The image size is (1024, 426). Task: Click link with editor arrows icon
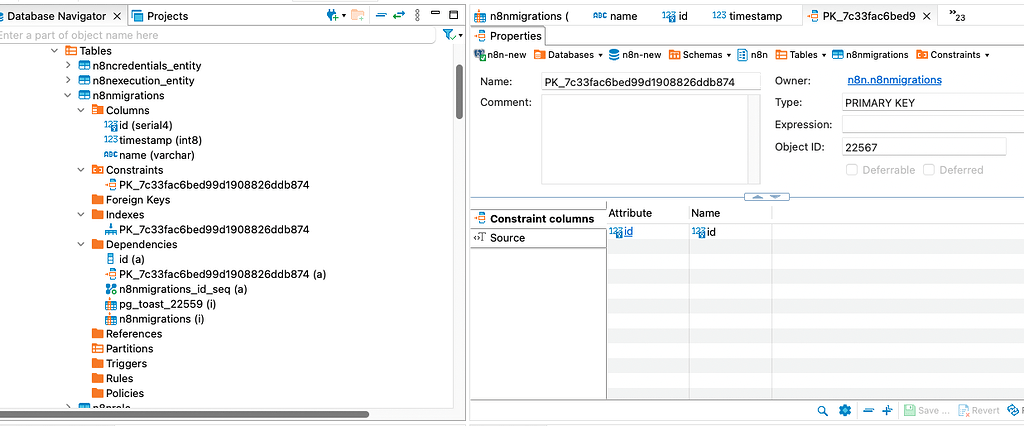click(x=399, y=15)
